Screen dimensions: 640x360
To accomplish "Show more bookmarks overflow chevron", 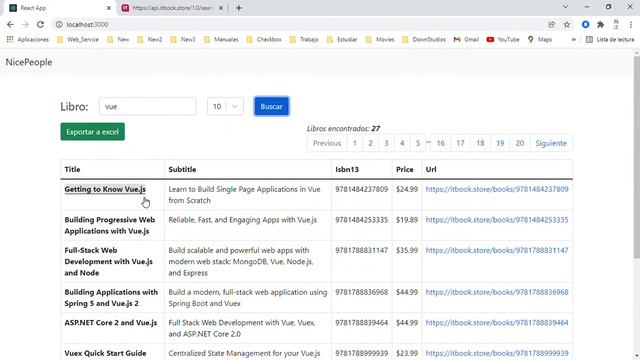I will pos(574,40).
